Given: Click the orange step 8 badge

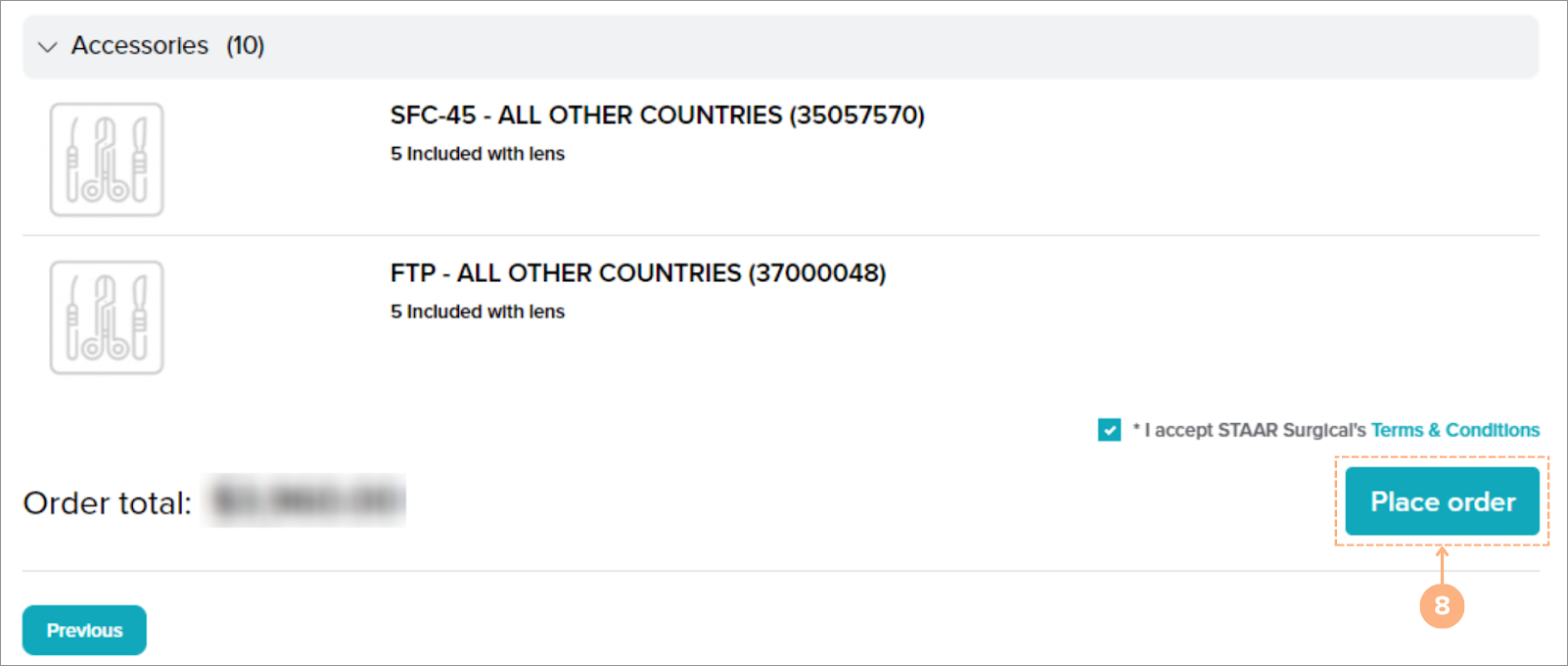Looking at the screenshot, I should [x=1441, y=606].
